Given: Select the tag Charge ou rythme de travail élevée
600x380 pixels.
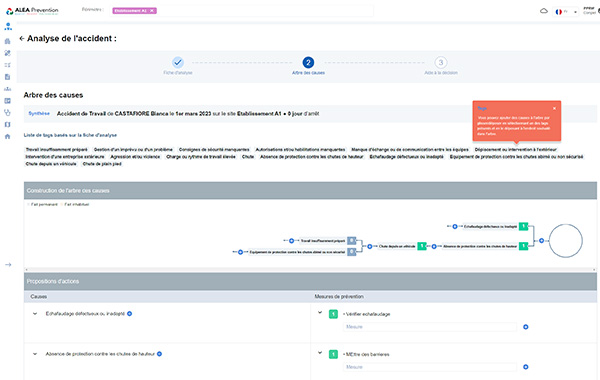Looking at the screenshot, I should tap(201, 157).
